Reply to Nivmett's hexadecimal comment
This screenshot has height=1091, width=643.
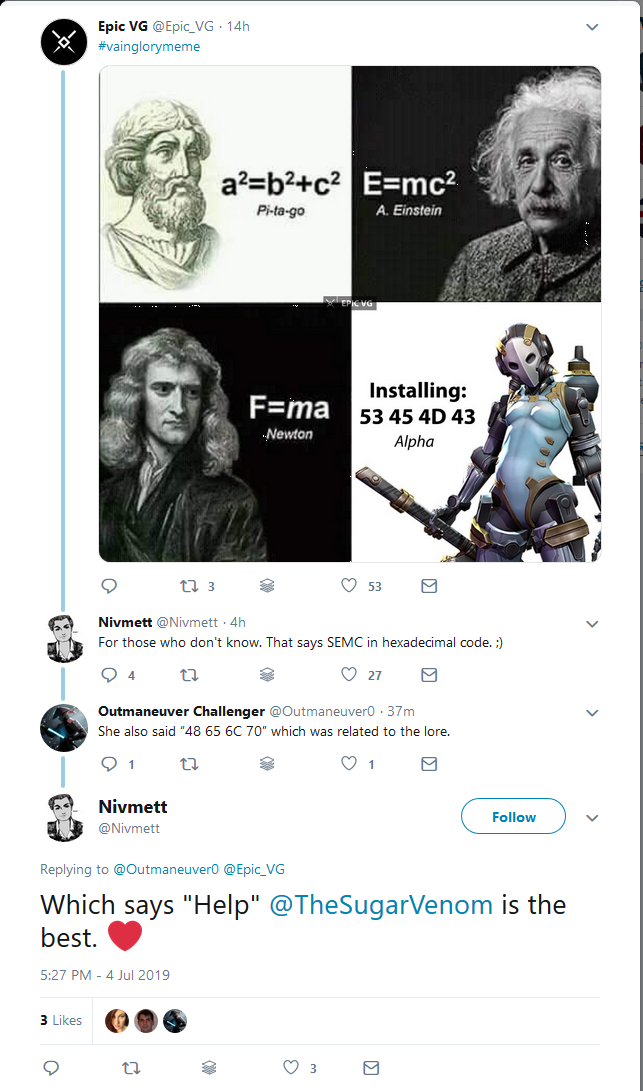110,675
